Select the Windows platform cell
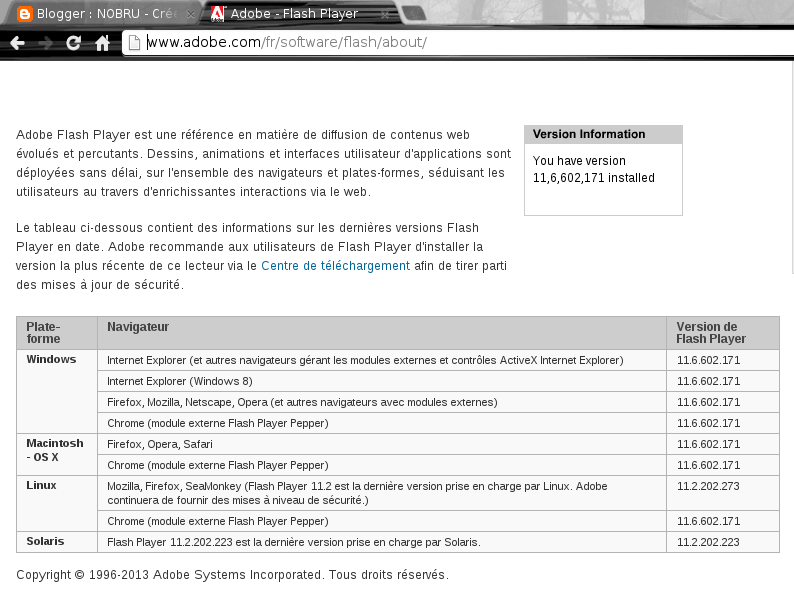Viewport: 794px width, 591px height. click(x=57, y=391)
